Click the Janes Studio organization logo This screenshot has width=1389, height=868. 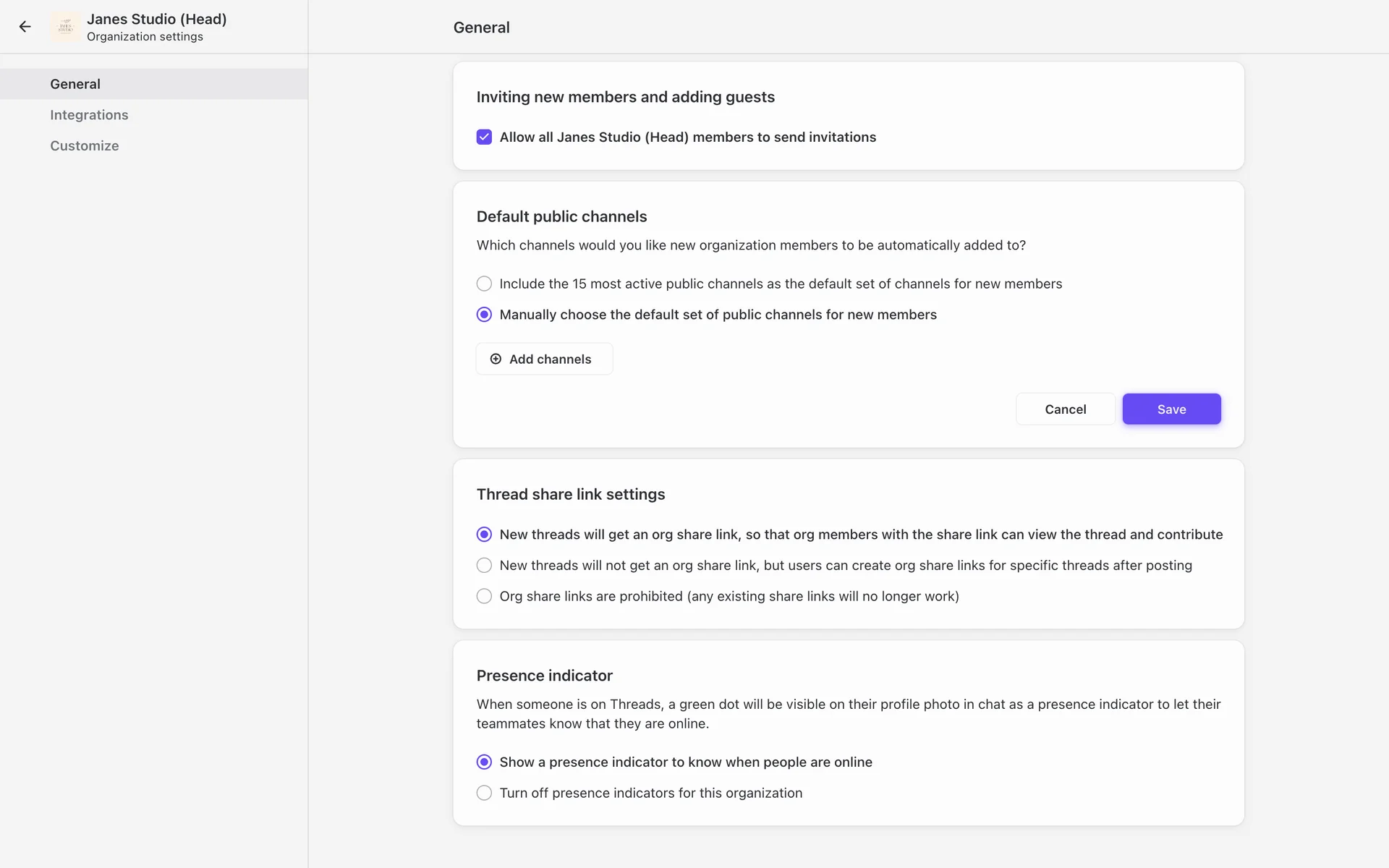[66, 27]
